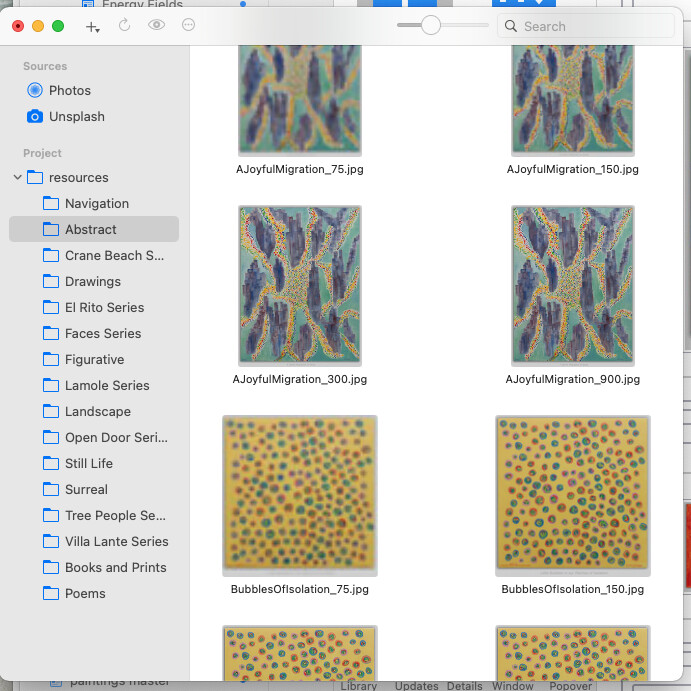This screenshot has width=691, height=691.
Task: Open the Open Door Seri... folder
Action: 94,437
